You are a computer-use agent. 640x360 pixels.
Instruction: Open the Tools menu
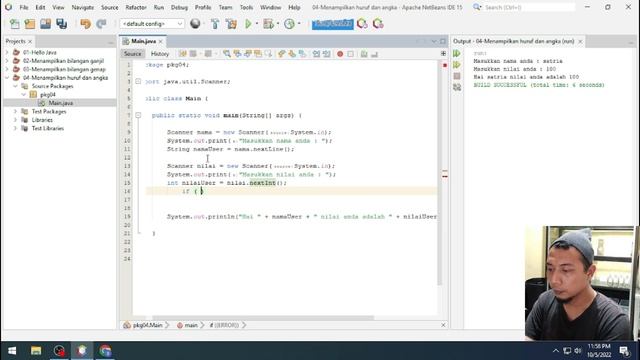(246, 7)
